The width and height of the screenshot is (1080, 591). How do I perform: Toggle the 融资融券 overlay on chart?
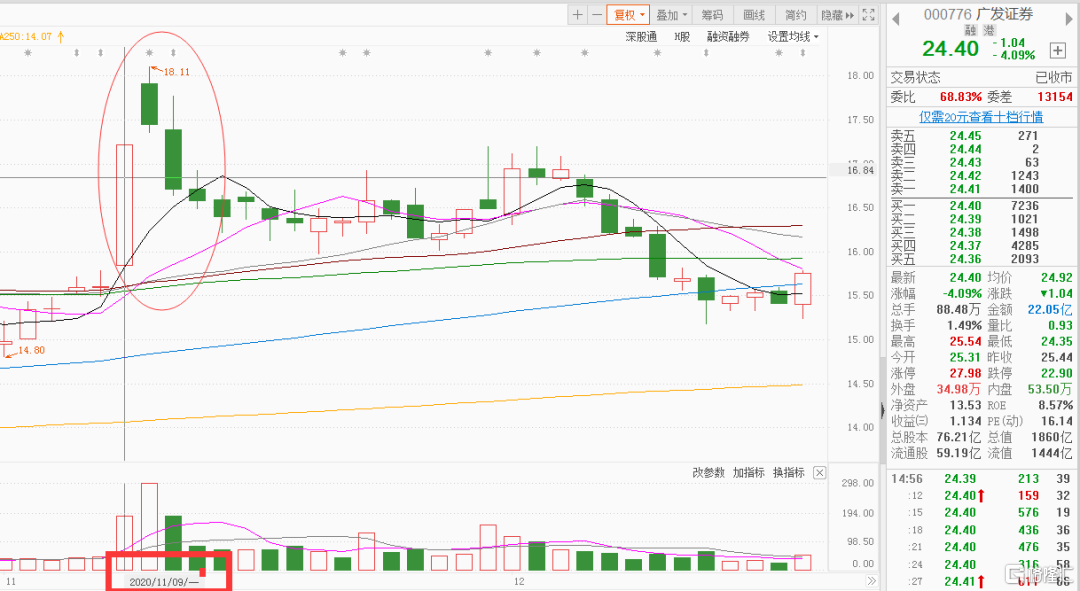(728, 37)
